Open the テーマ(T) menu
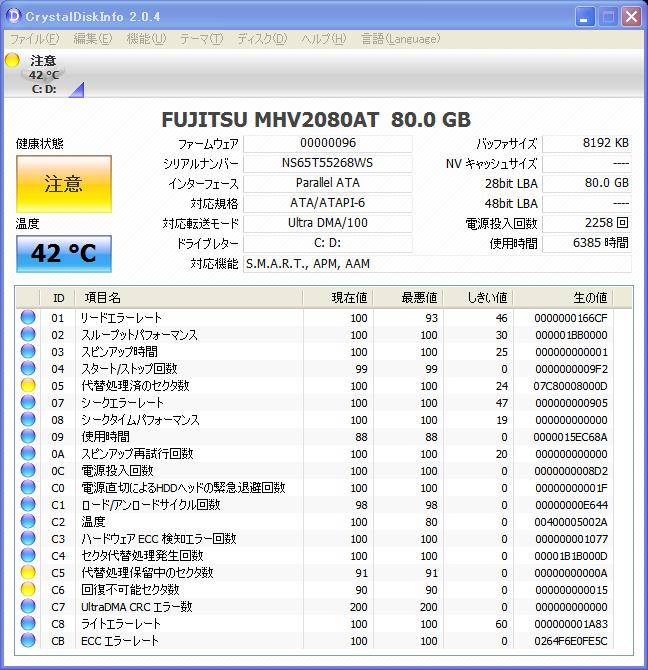The height and width of the screenshot is (670, 648). pos(201,39)
